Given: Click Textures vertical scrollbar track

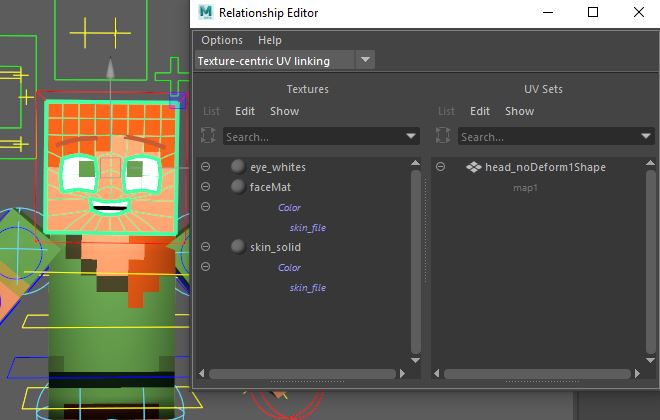Looking at the screenshot, I should click(x=415, y=261).
